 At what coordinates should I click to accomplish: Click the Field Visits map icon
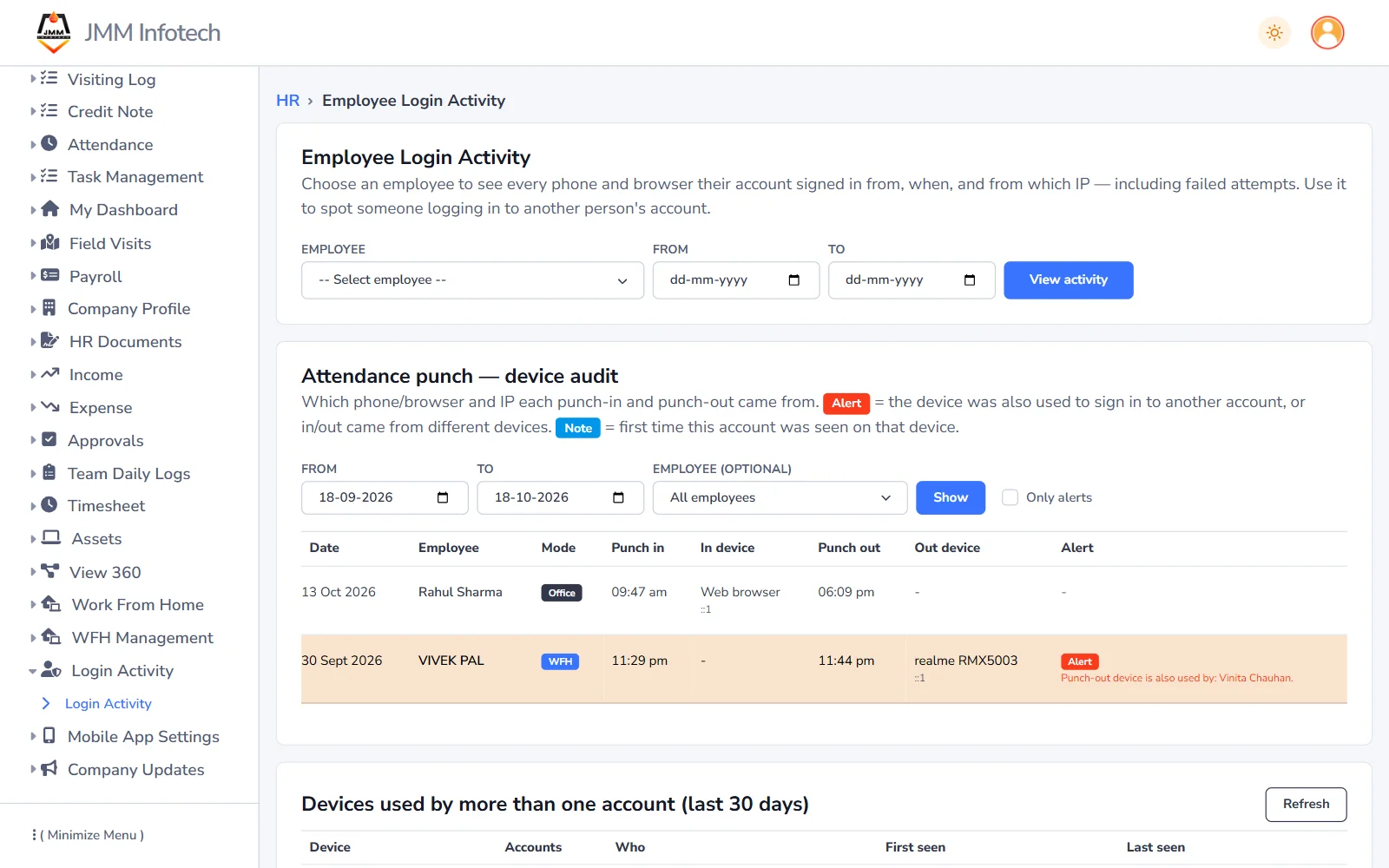(x=50, y=242)
